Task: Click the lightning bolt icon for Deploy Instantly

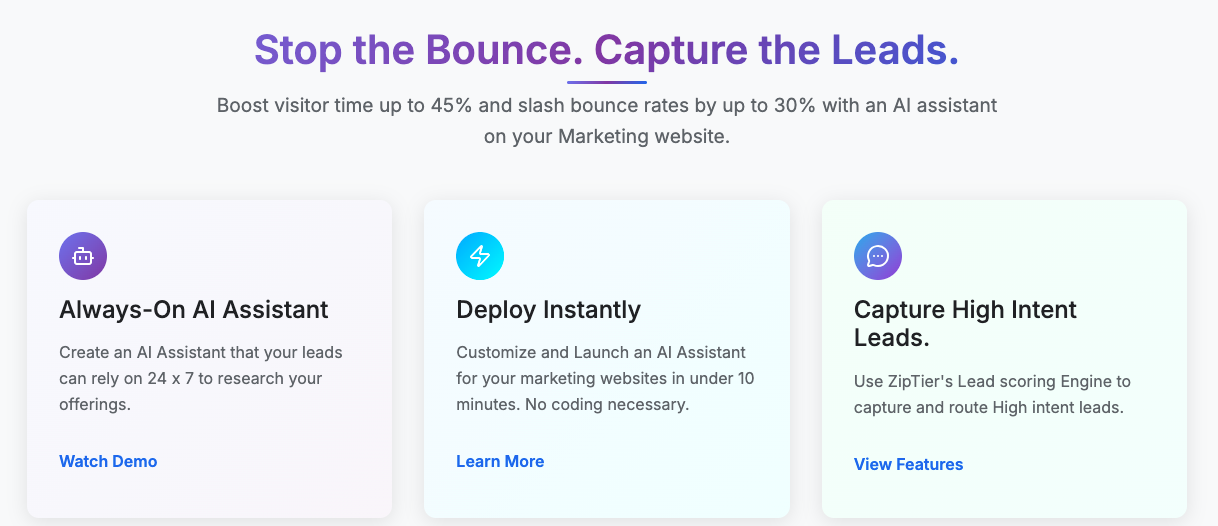Action: click(x=480, y=257)
